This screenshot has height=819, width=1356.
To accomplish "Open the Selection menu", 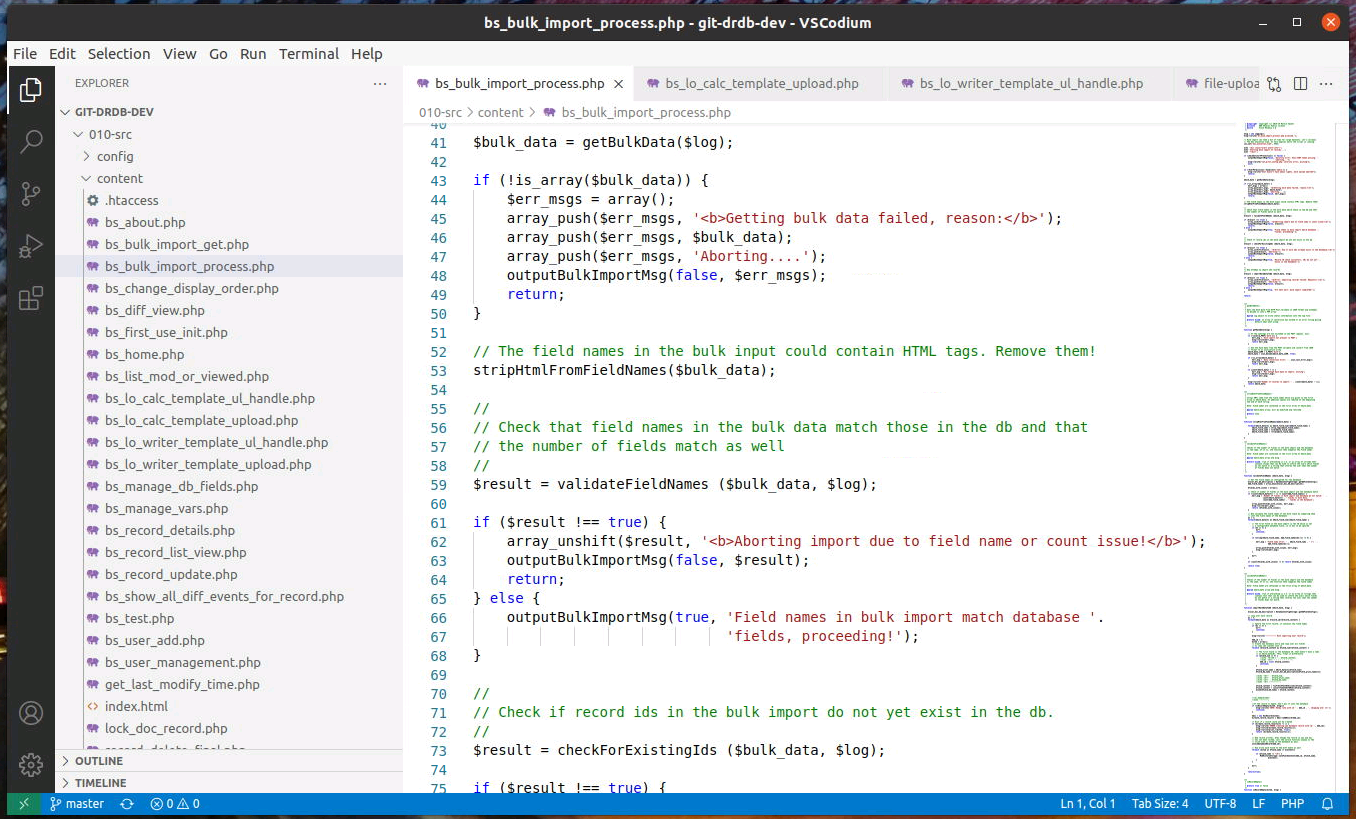I will click(x=119, y=54).
